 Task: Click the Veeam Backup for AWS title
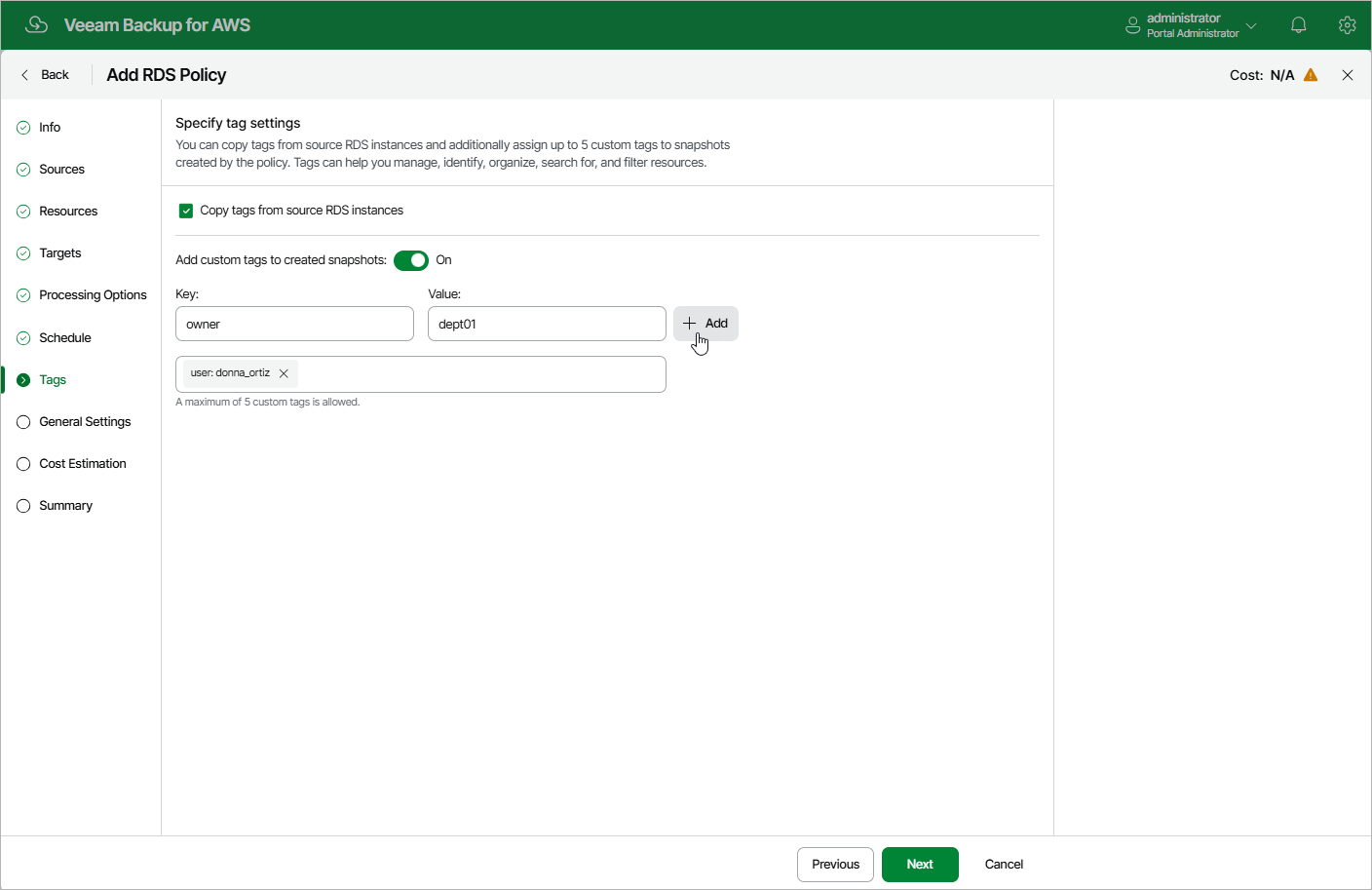click(x=157, y=25)
